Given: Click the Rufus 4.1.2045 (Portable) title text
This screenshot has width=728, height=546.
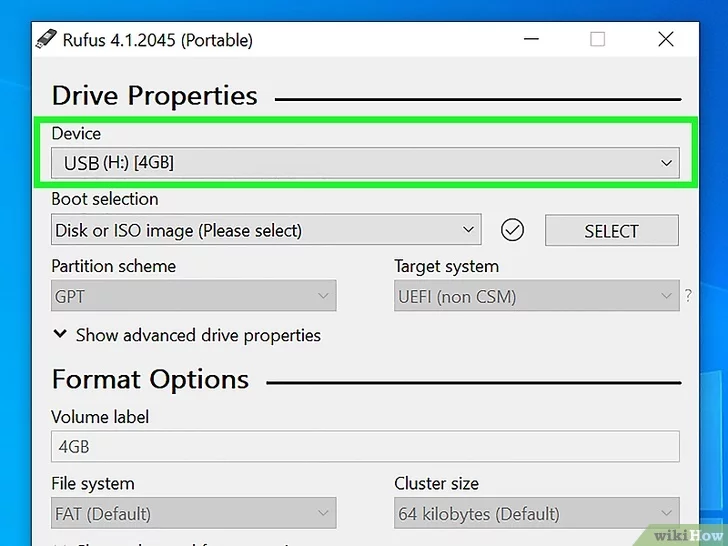Looking at the screenshot, I should (x=157, y=40).
